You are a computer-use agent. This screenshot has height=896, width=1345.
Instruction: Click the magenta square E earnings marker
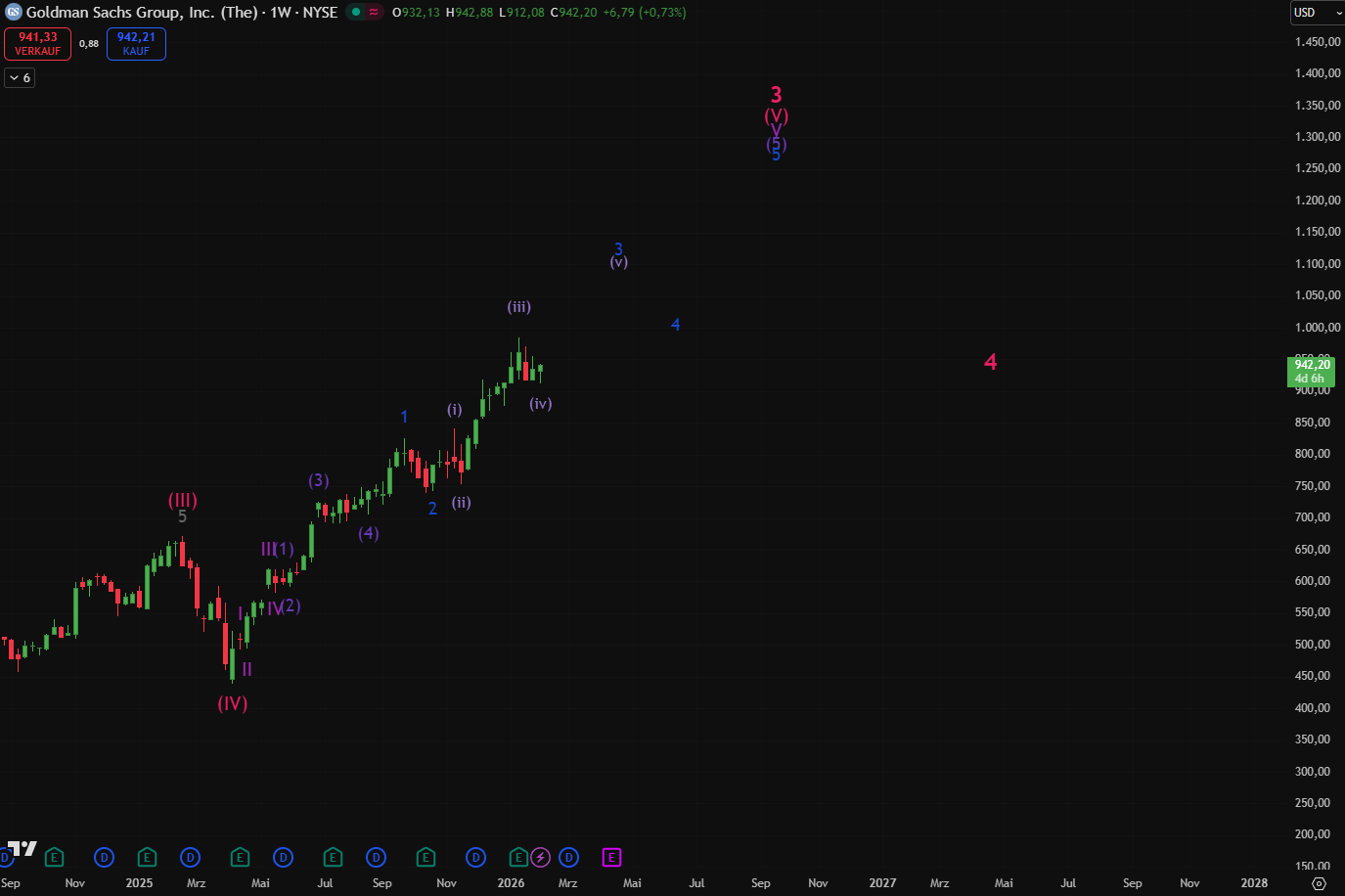(x=611, y=858)
